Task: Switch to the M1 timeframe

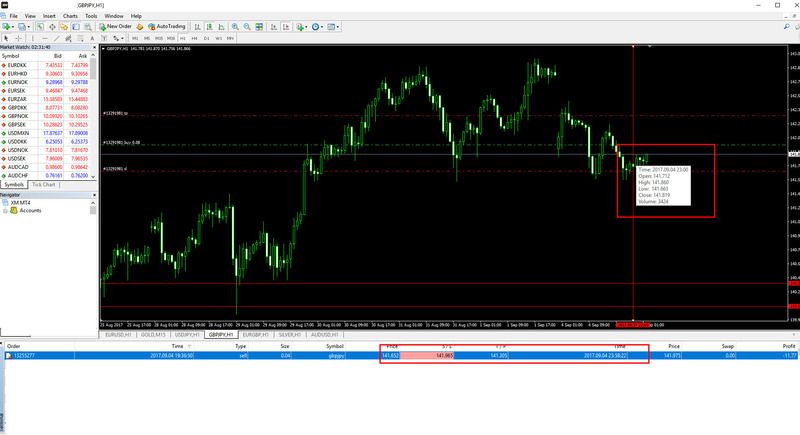Action: 135,38
